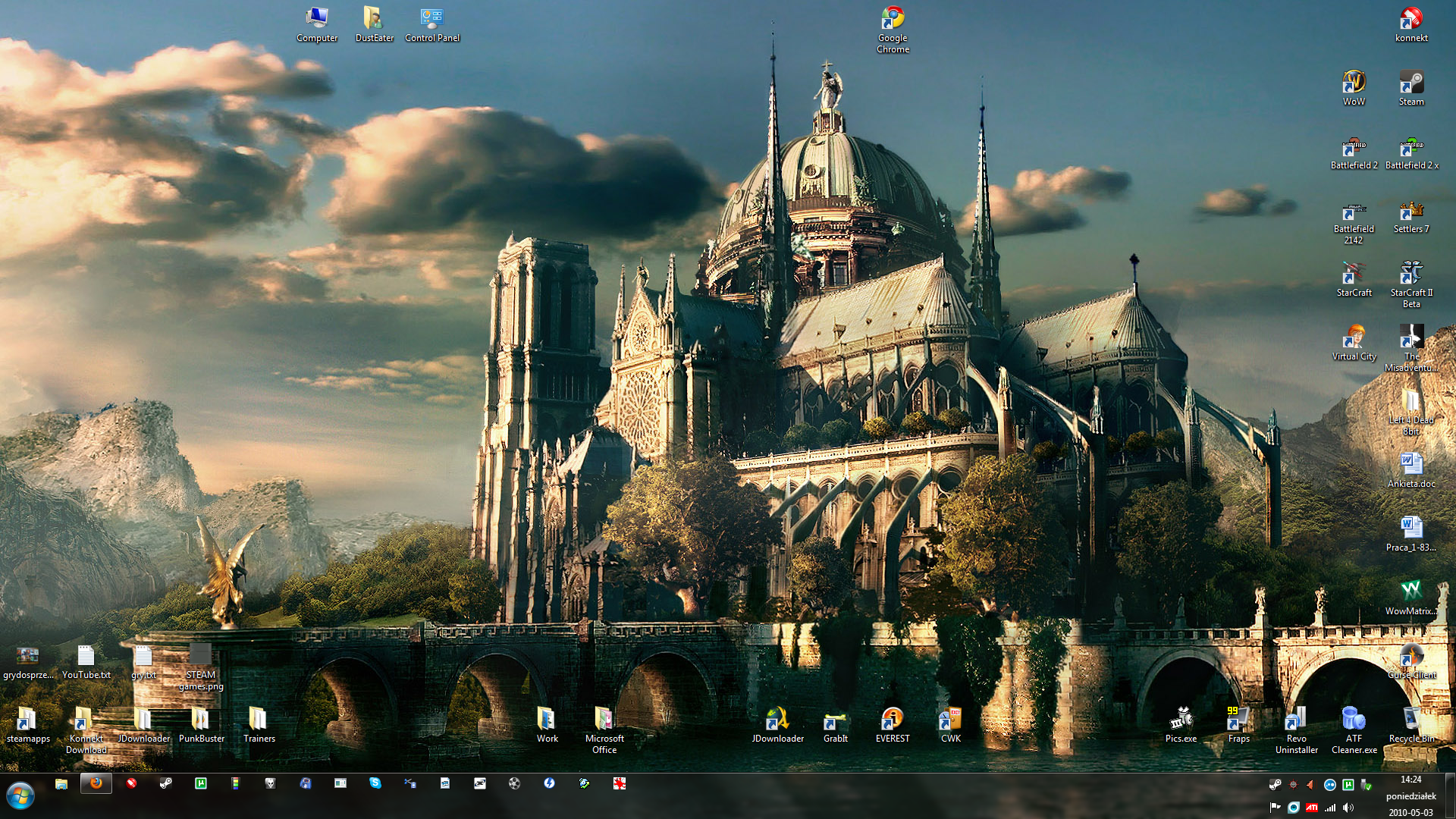
Task: Open the DustEater folder icon
Action: [x=375, y=24]
